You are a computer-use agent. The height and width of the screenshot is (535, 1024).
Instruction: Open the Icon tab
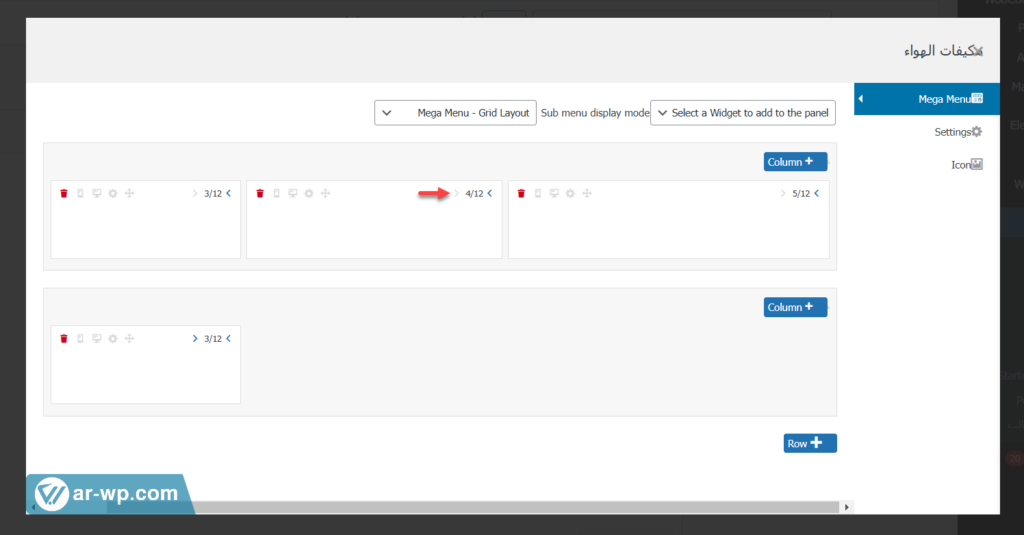tap(967, 165)
